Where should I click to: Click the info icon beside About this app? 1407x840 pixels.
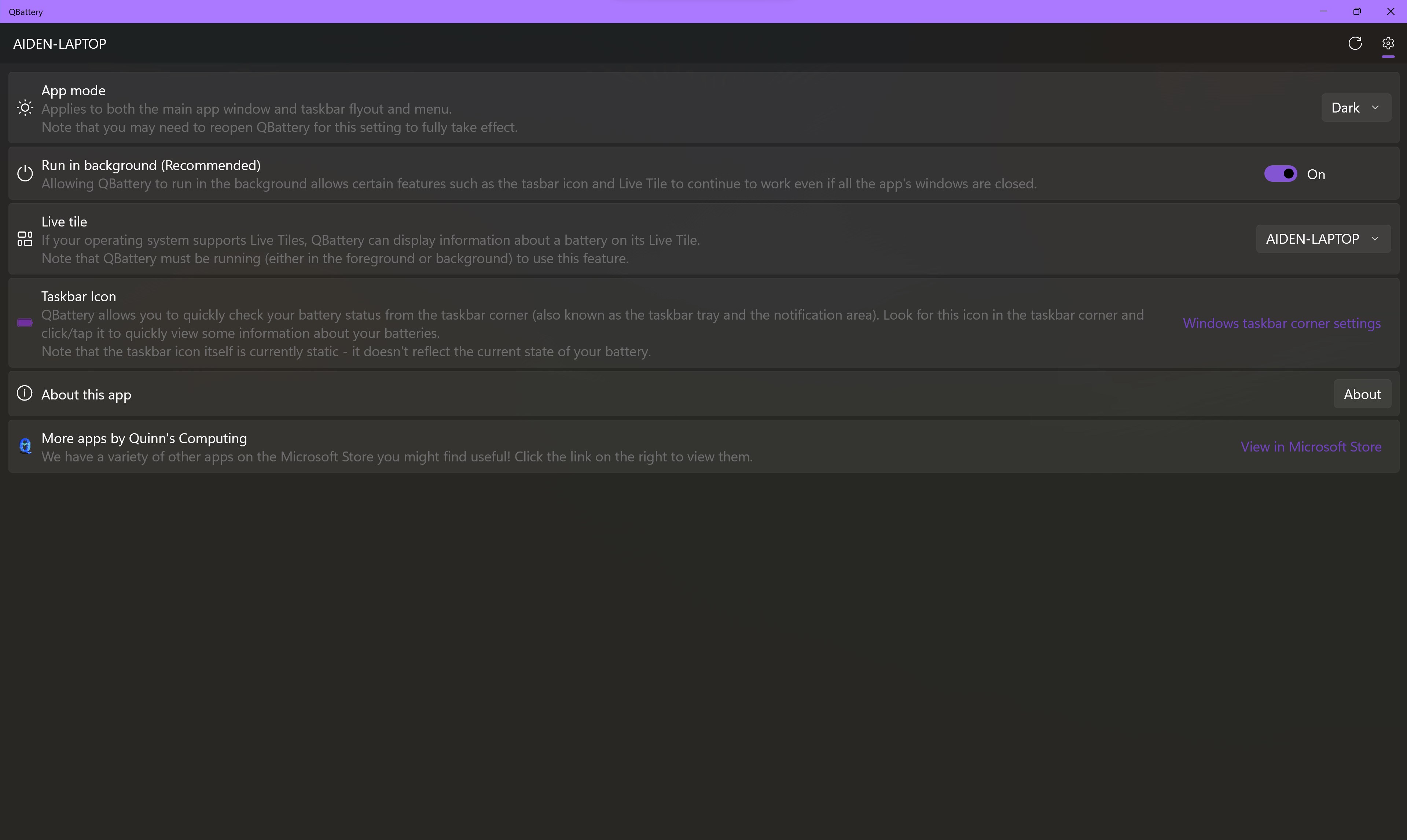point(24,393)
